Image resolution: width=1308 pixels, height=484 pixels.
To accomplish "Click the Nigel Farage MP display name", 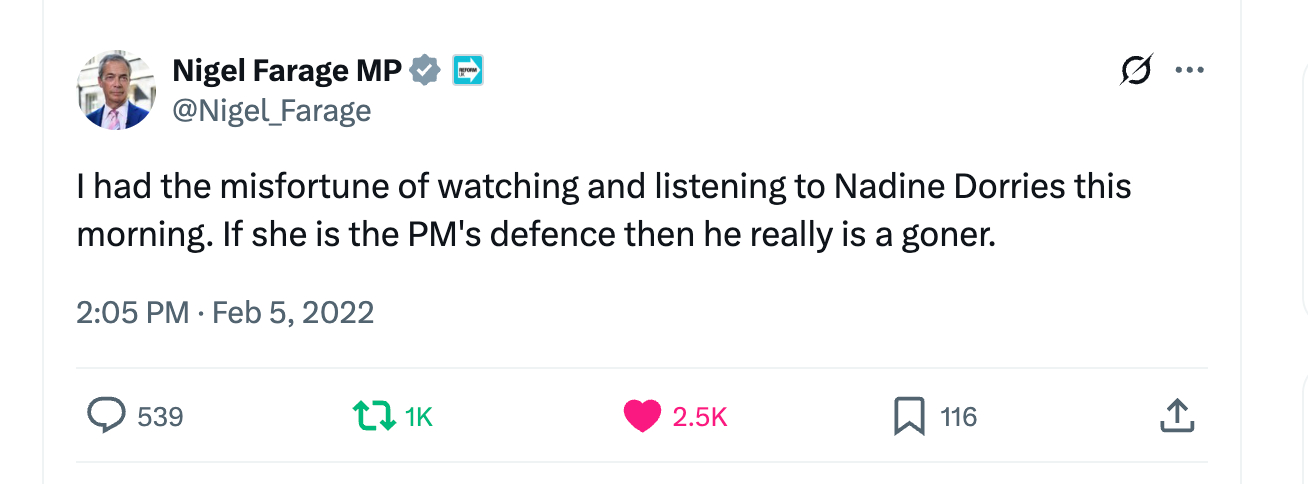I will [x=287, y=71].
